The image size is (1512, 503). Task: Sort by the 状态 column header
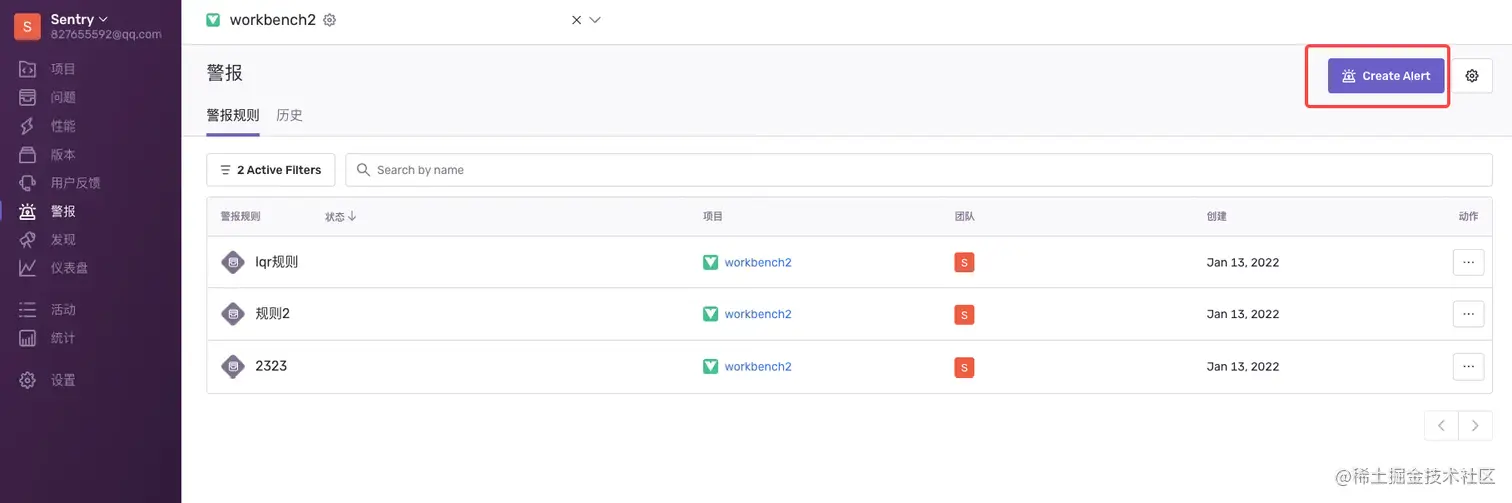coord(340,216)
